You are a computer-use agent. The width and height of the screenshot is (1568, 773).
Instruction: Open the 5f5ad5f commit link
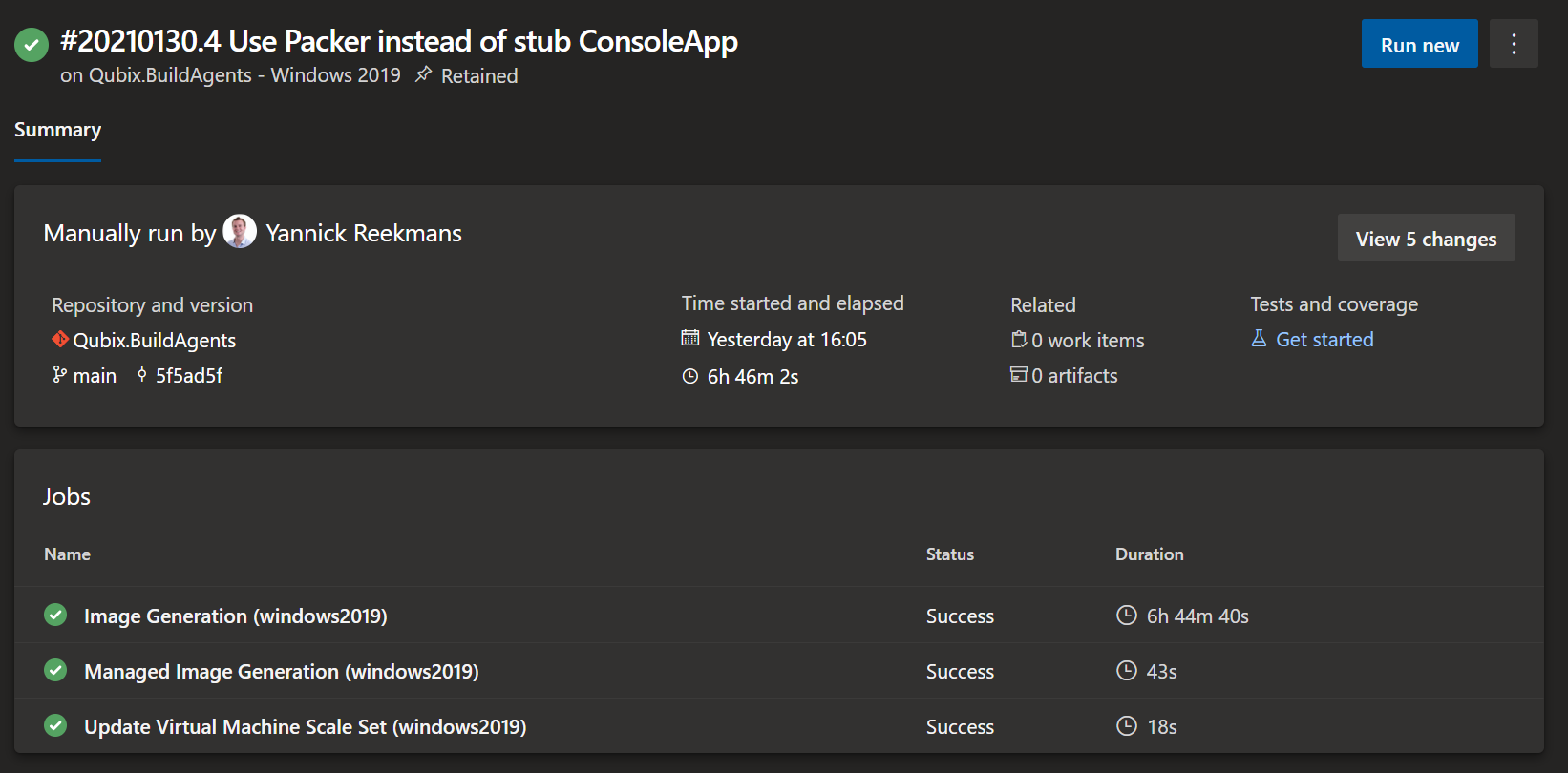tap(189, 376)
